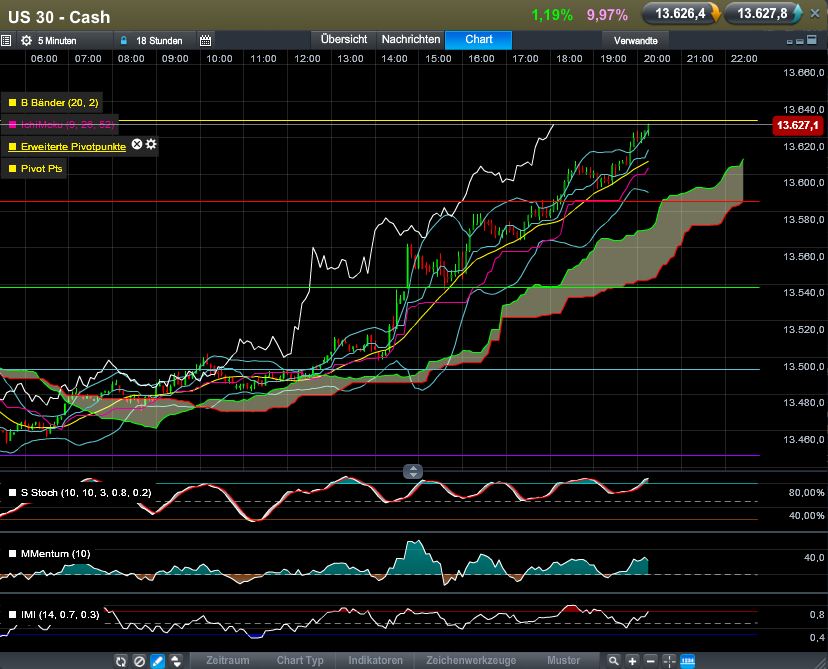Toggle the B Bänder indicator square

tap(12, 103)
